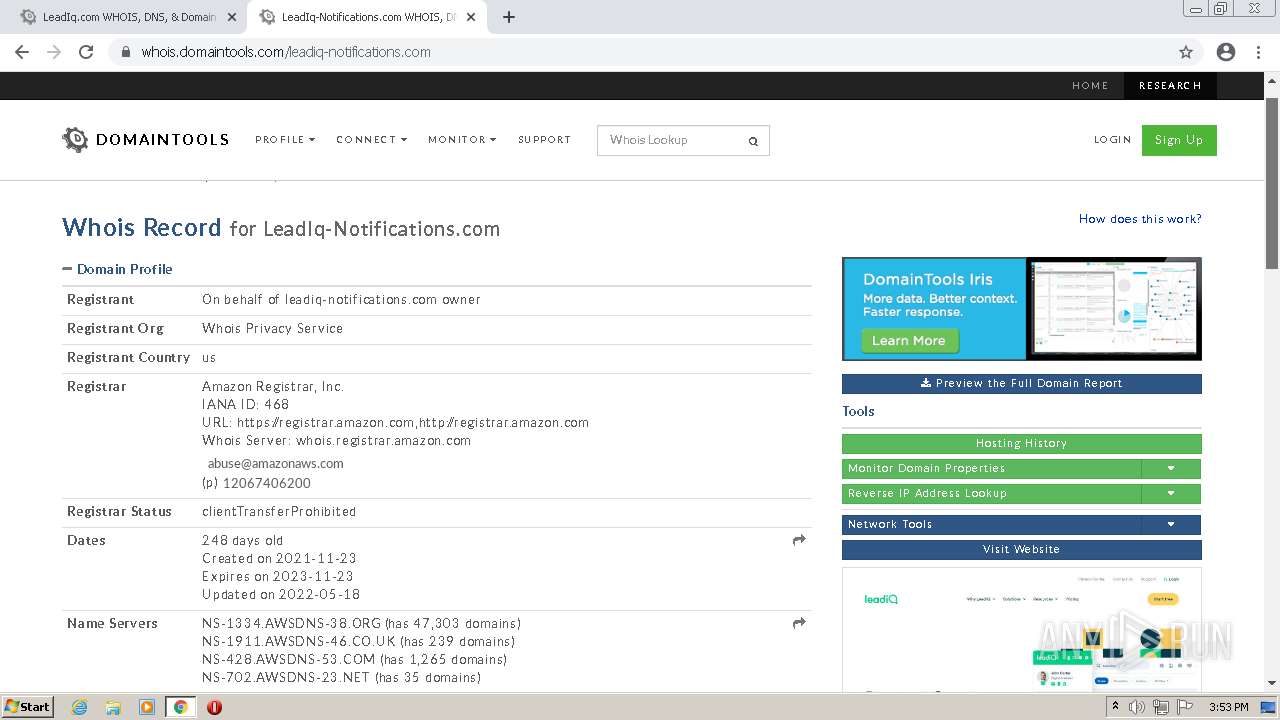The width and height of the screenshot is (1280, 720).
Task: Click the share arrow in Name Servers row
Action: 799,623
